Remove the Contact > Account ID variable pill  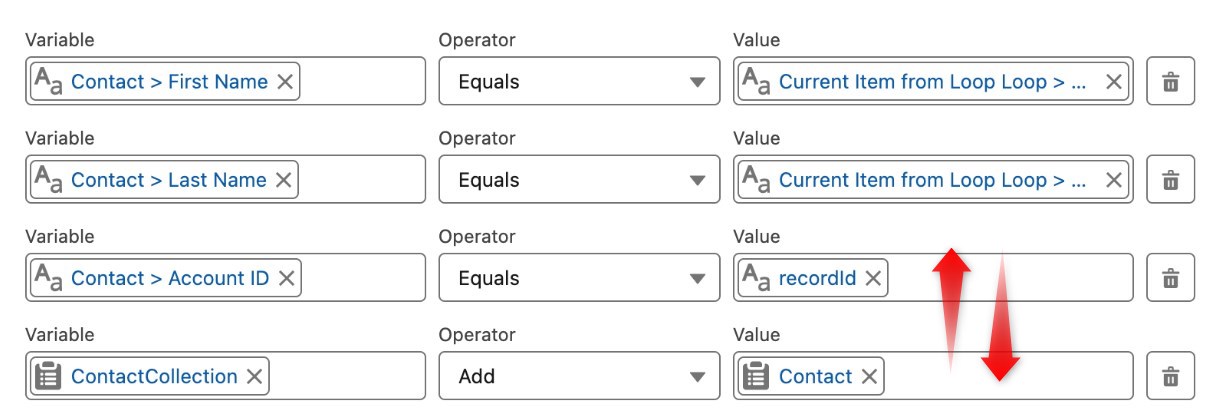pos(286,278)
